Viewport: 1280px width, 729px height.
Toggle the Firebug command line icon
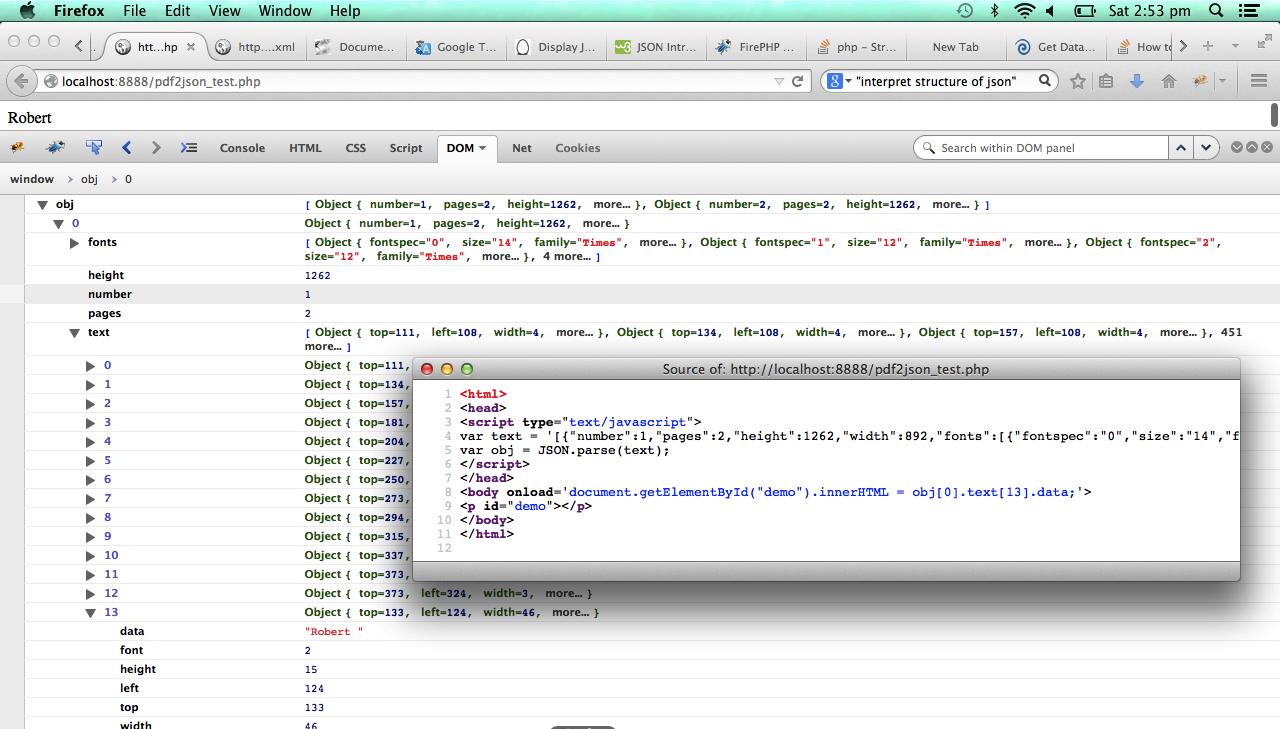[x=188, y=148]
